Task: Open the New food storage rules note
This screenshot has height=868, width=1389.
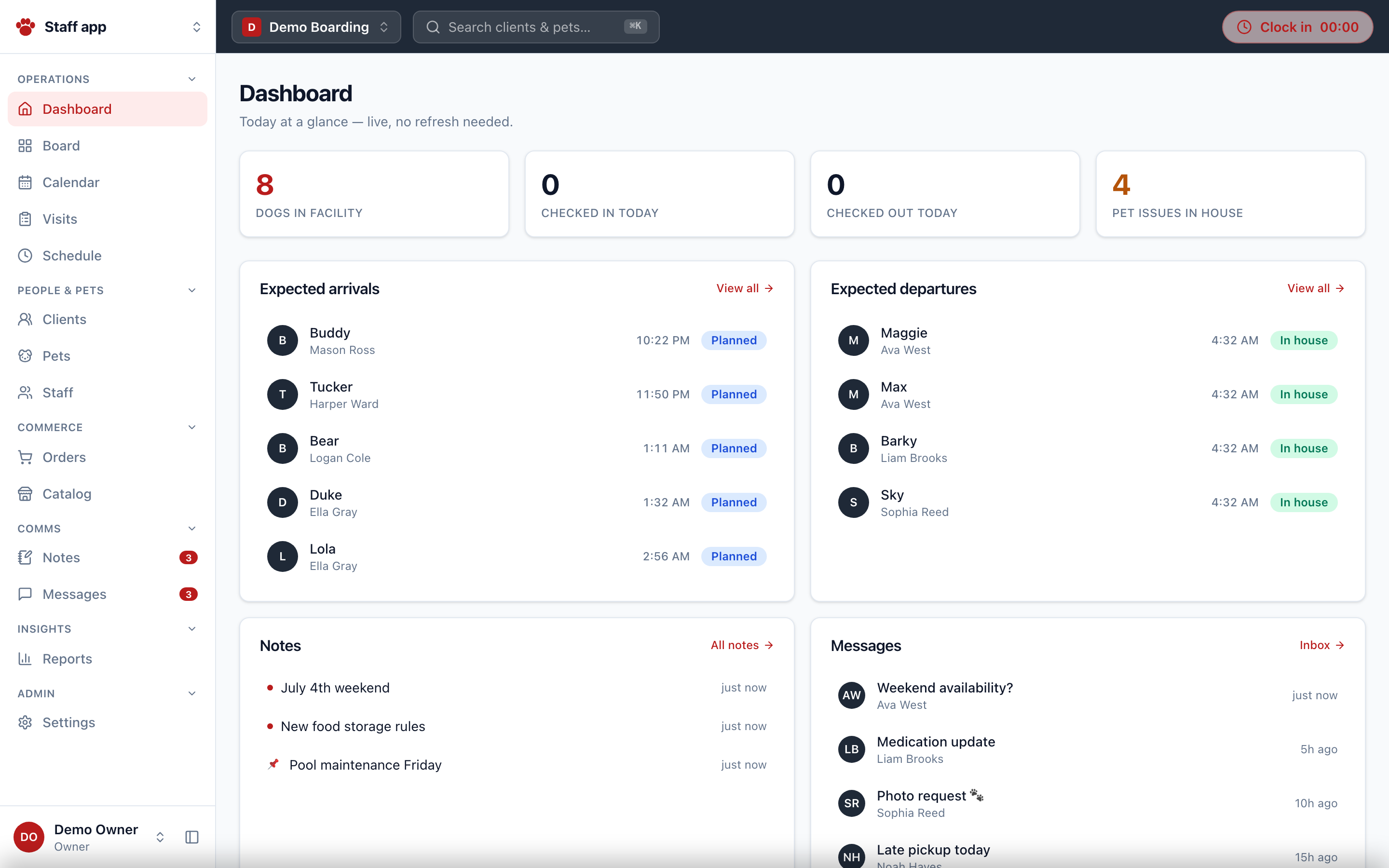Action: click(x=517, y=726)
